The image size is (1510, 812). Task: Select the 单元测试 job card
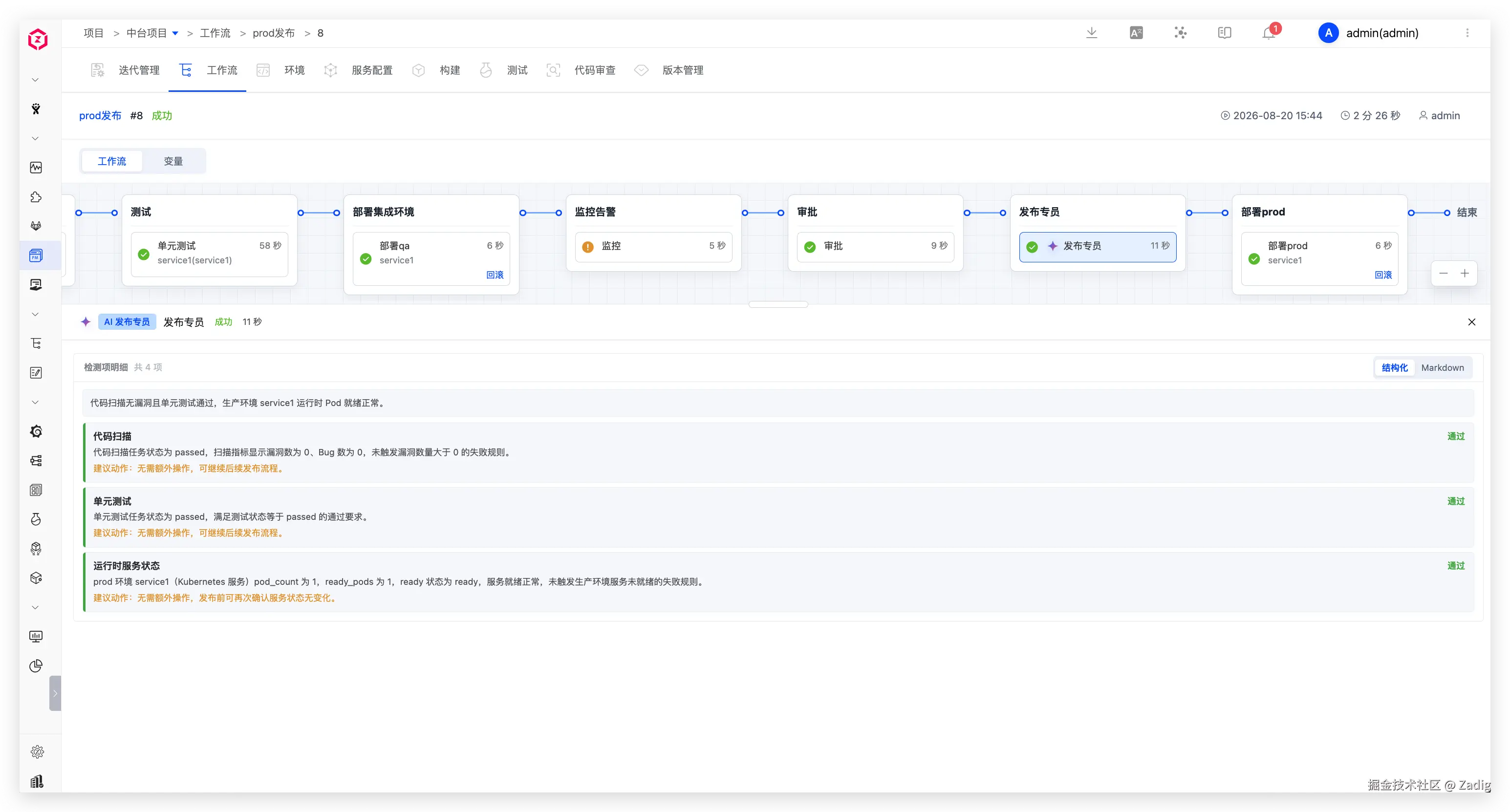click(209, 254)
